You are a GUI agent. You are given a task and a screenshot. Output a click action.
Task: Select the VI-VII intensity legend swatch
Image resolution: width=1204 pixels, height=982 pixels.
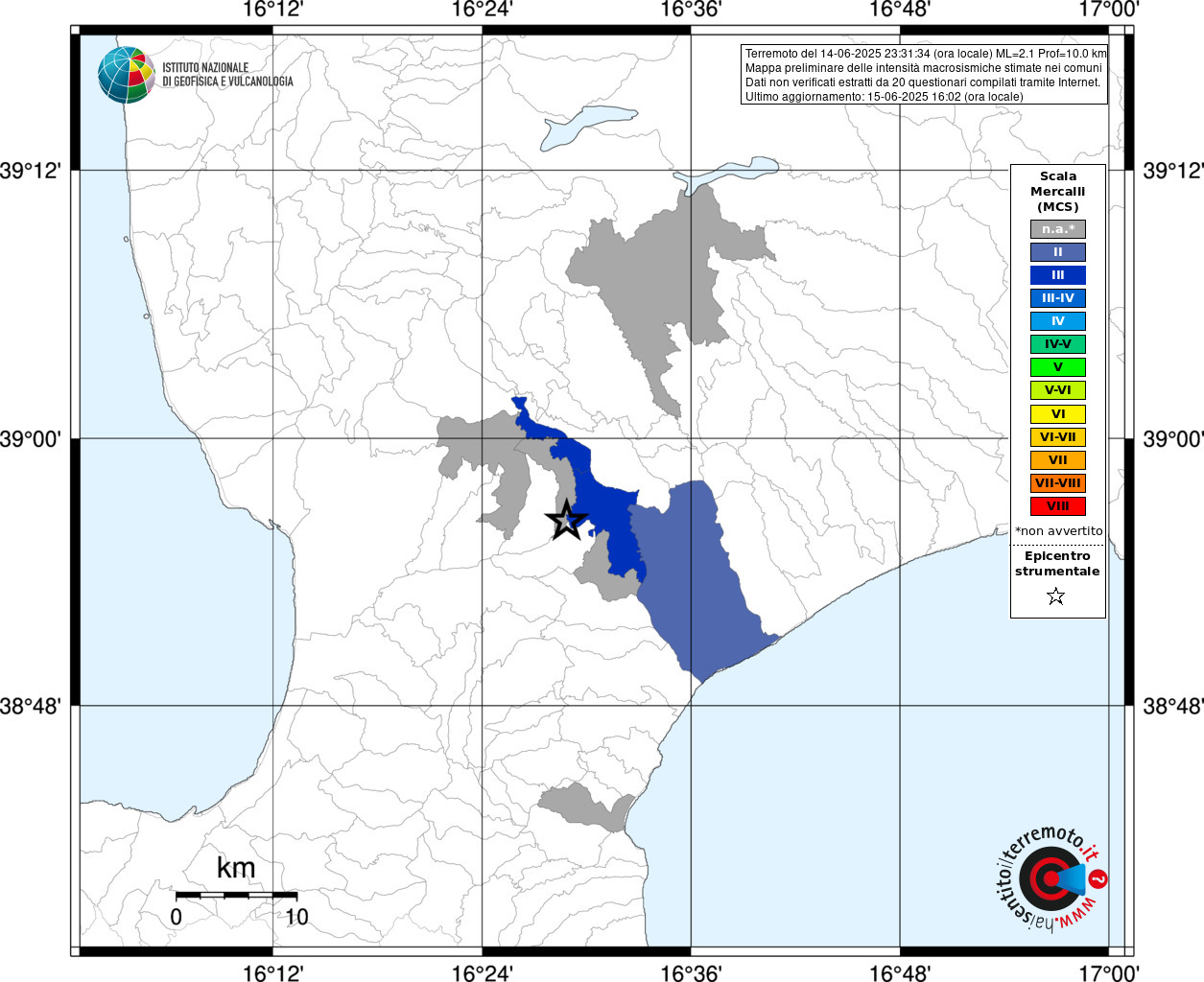pos(1058,437)
